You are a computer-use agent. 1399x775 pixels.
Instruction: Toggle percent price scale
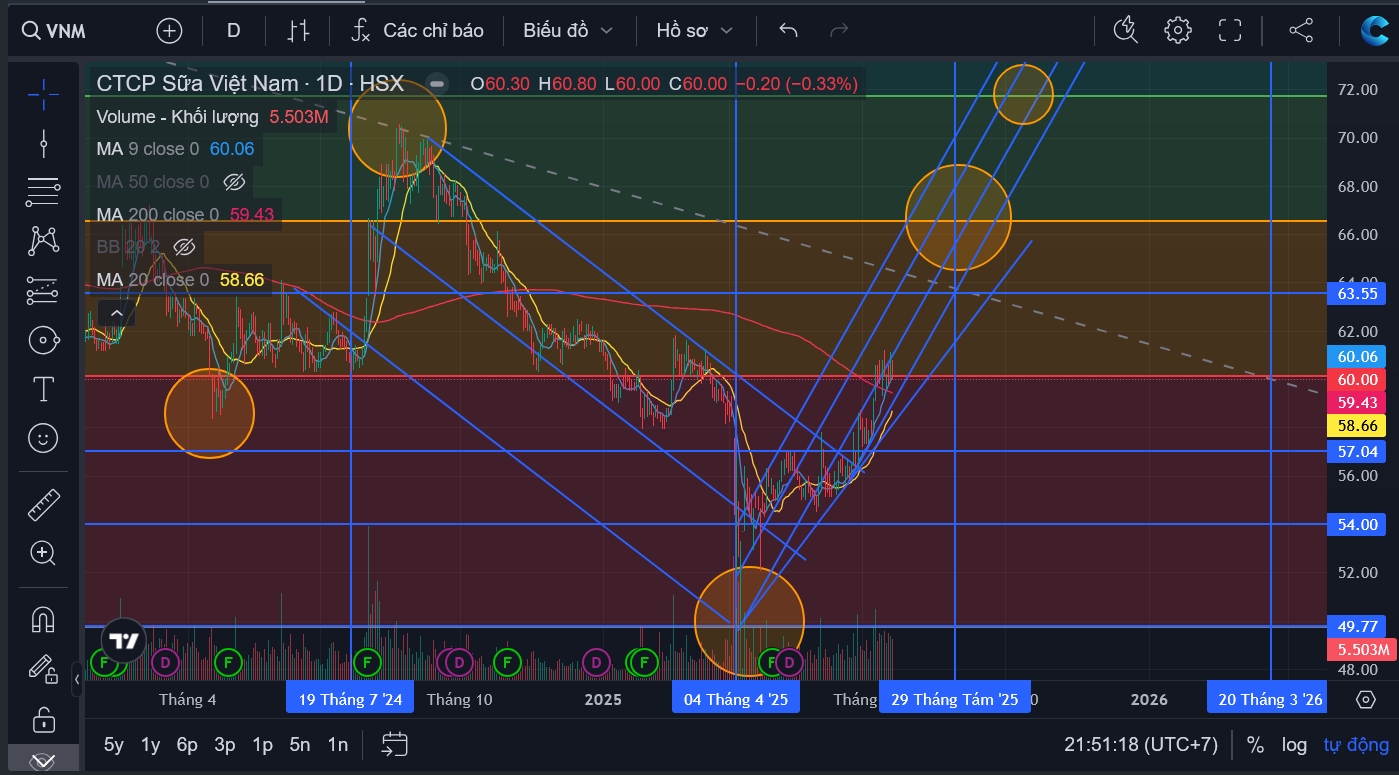[x=1255, y=745]
